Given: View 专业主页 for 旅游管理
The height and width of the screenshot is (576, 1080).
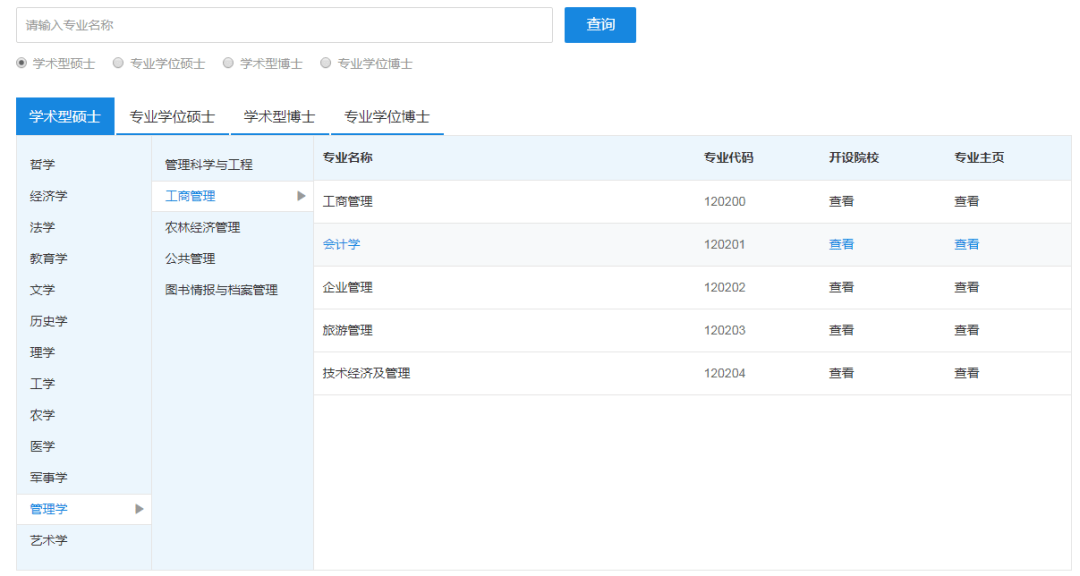Looking at the screenshot, I should (967, 331).
